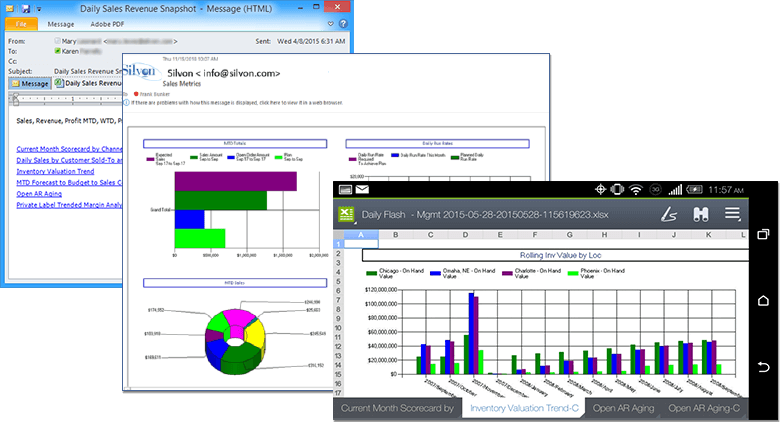Switch to the Open AR Aging-C sheet tab
The width and height of the screenshot is (780, 422).
click(704, 408)
